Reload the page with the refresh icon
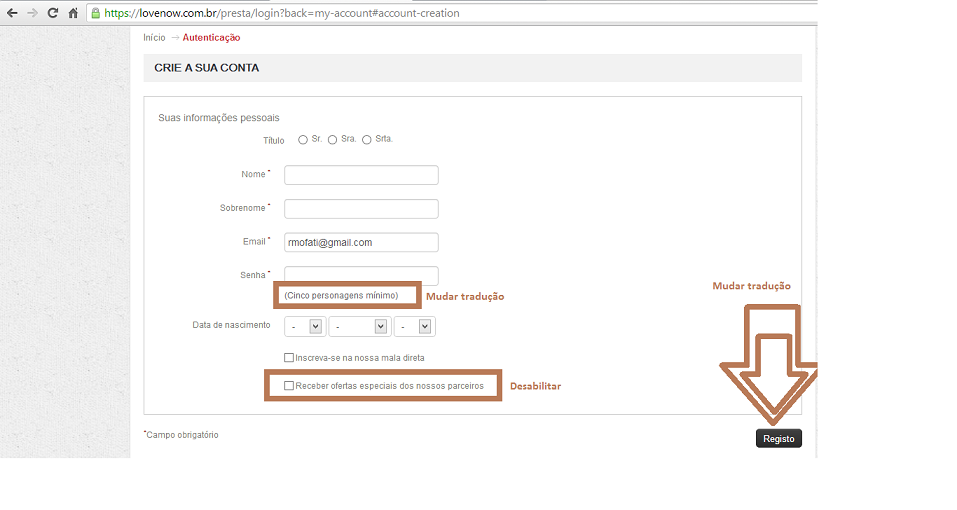The width and height of the screenshot is (957, 510). click(52, 13)
